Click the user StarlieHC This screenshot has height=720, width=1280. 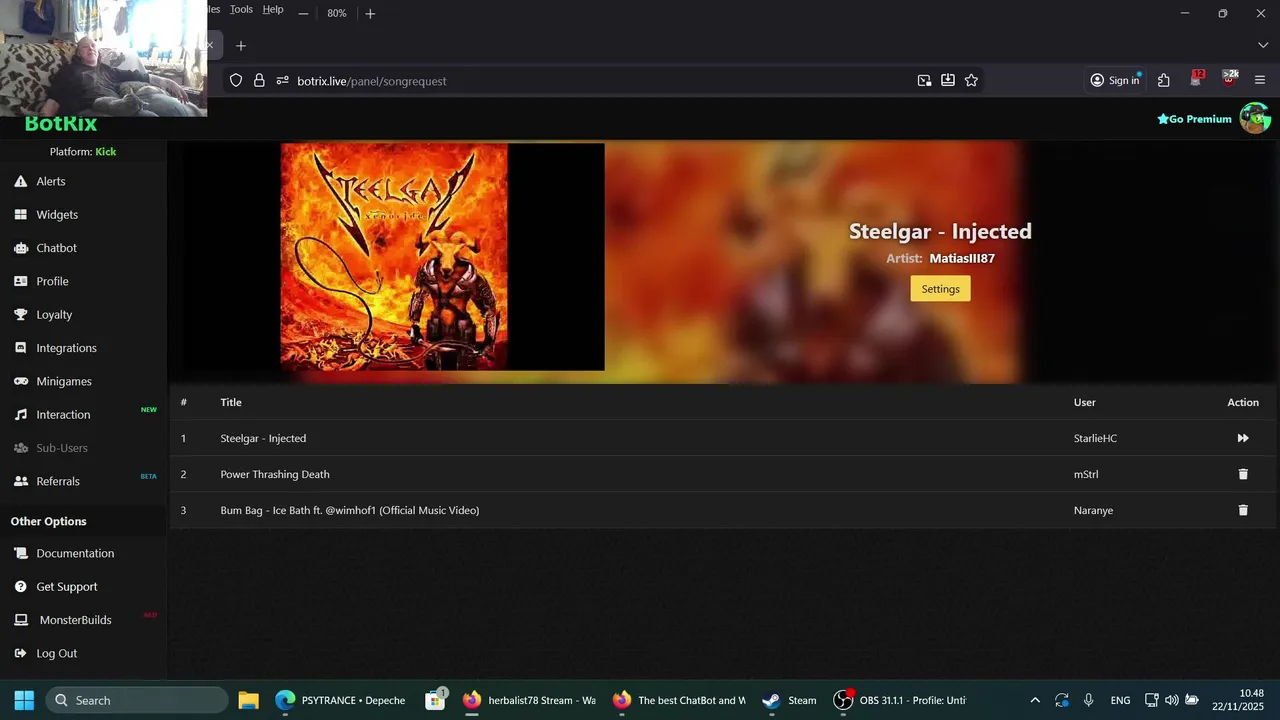(1096, 438)
